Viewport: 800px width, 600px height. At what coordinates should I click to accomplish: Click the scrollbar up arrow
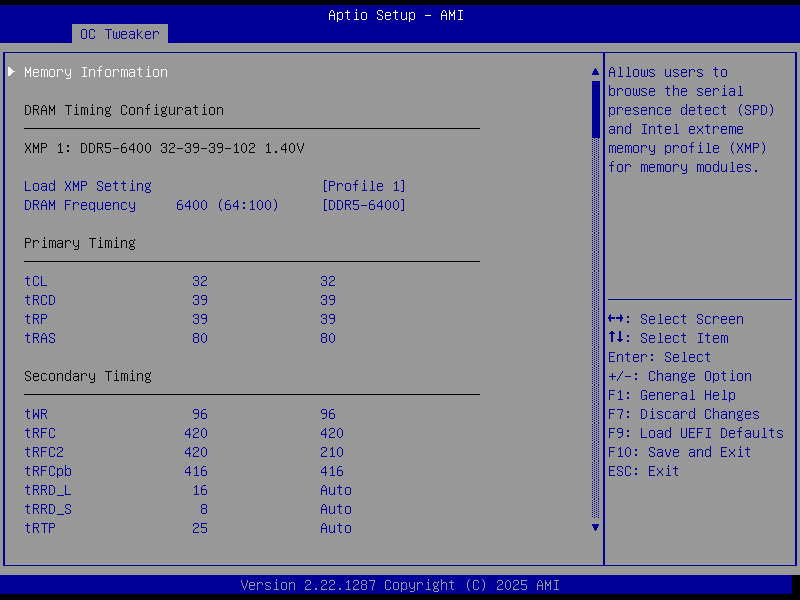596,72
